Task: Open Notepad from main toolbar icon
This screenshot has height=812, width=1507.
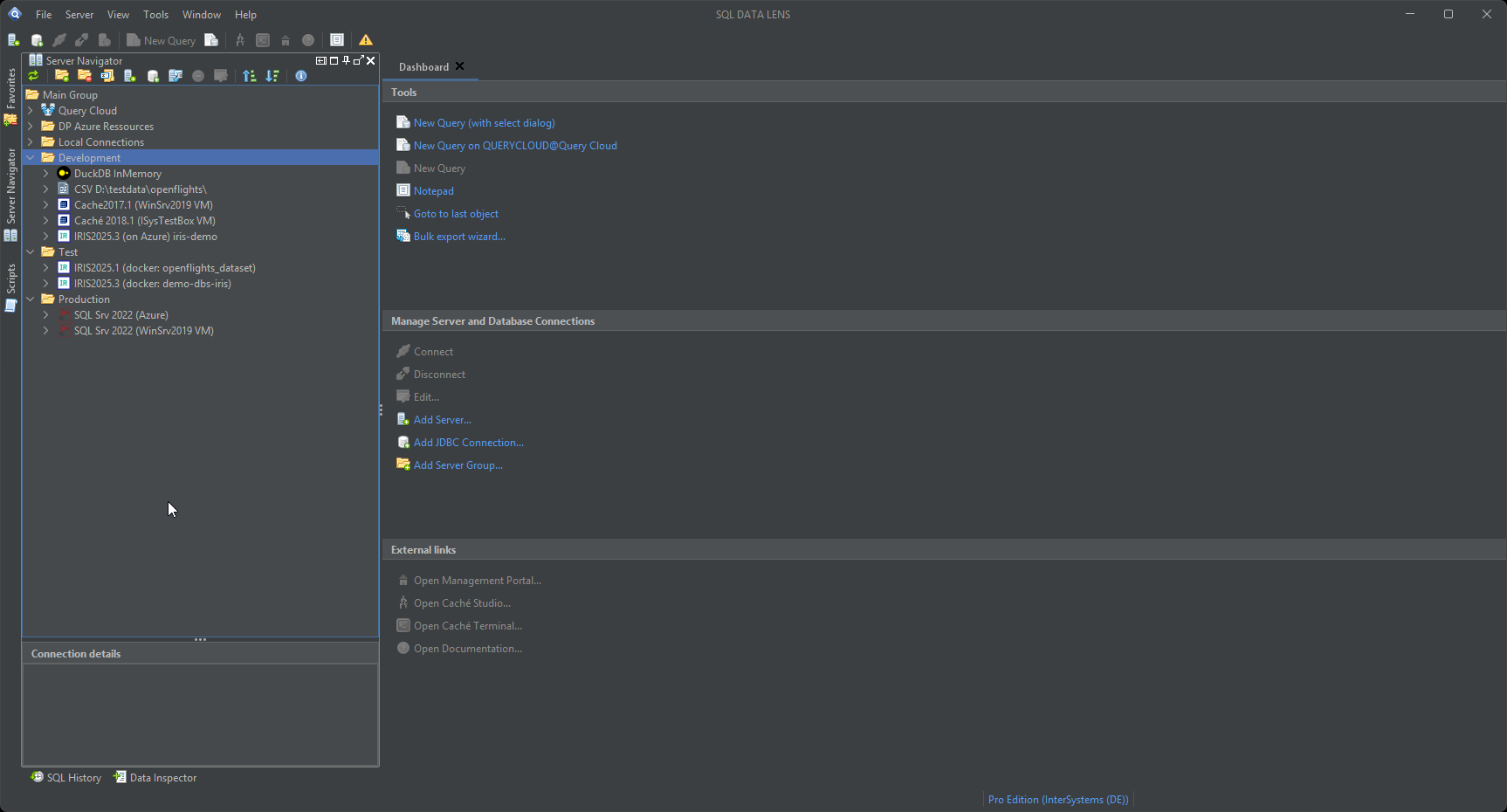Action: pos(337,40)
